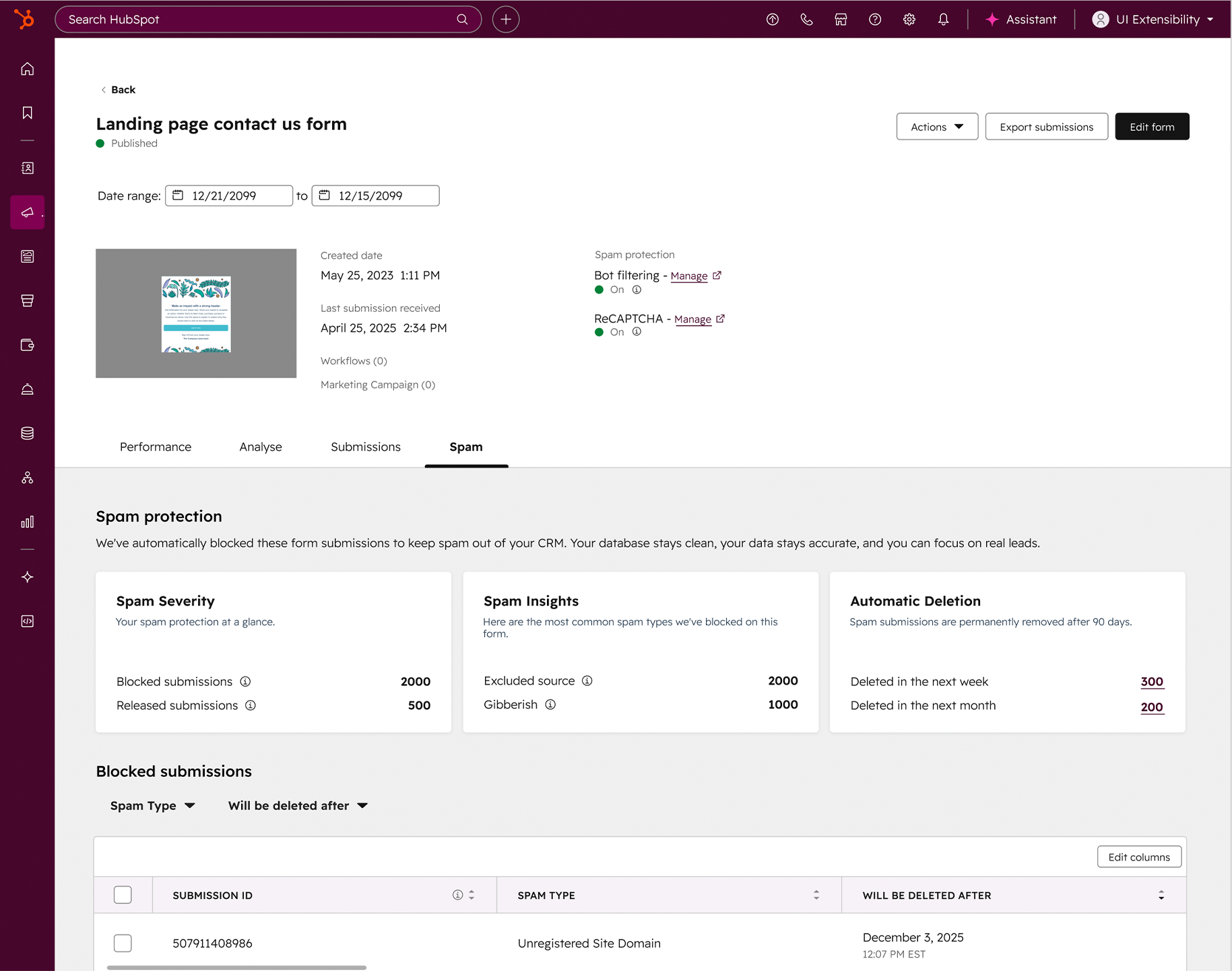Screen dimensions: 1232x971
Task: Open the Reporting bar chart sidebar icon
Action: click(x=28, y=522)
